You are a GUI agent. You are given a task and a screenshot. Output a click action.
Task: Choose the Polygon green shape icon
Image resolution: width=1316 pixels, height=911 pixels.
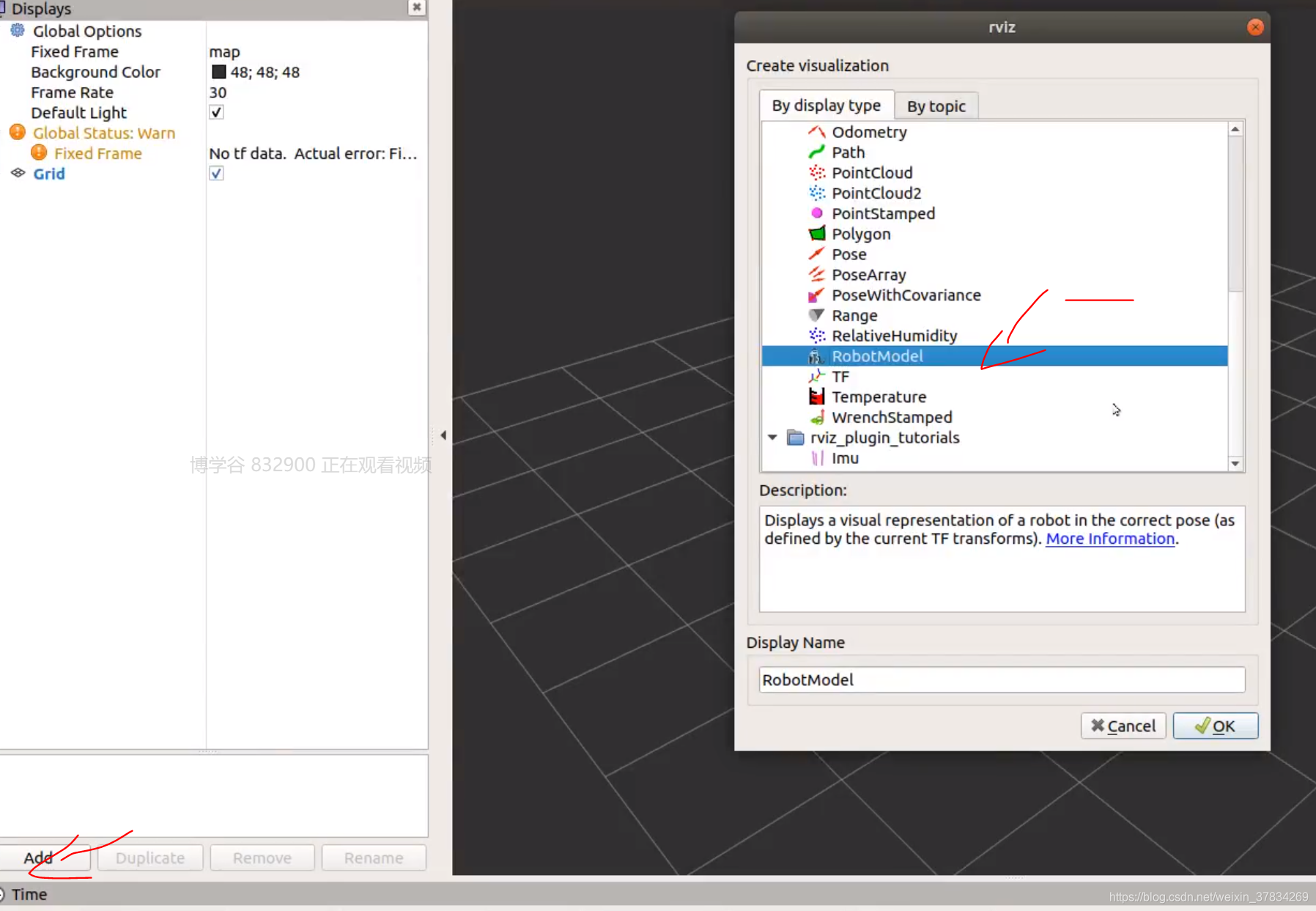[816, 234]
